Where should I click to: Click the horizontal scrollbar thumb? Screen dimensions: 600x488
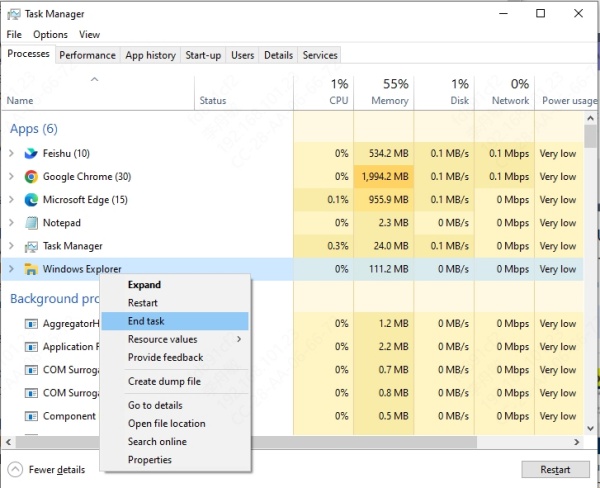pos(246,442)
